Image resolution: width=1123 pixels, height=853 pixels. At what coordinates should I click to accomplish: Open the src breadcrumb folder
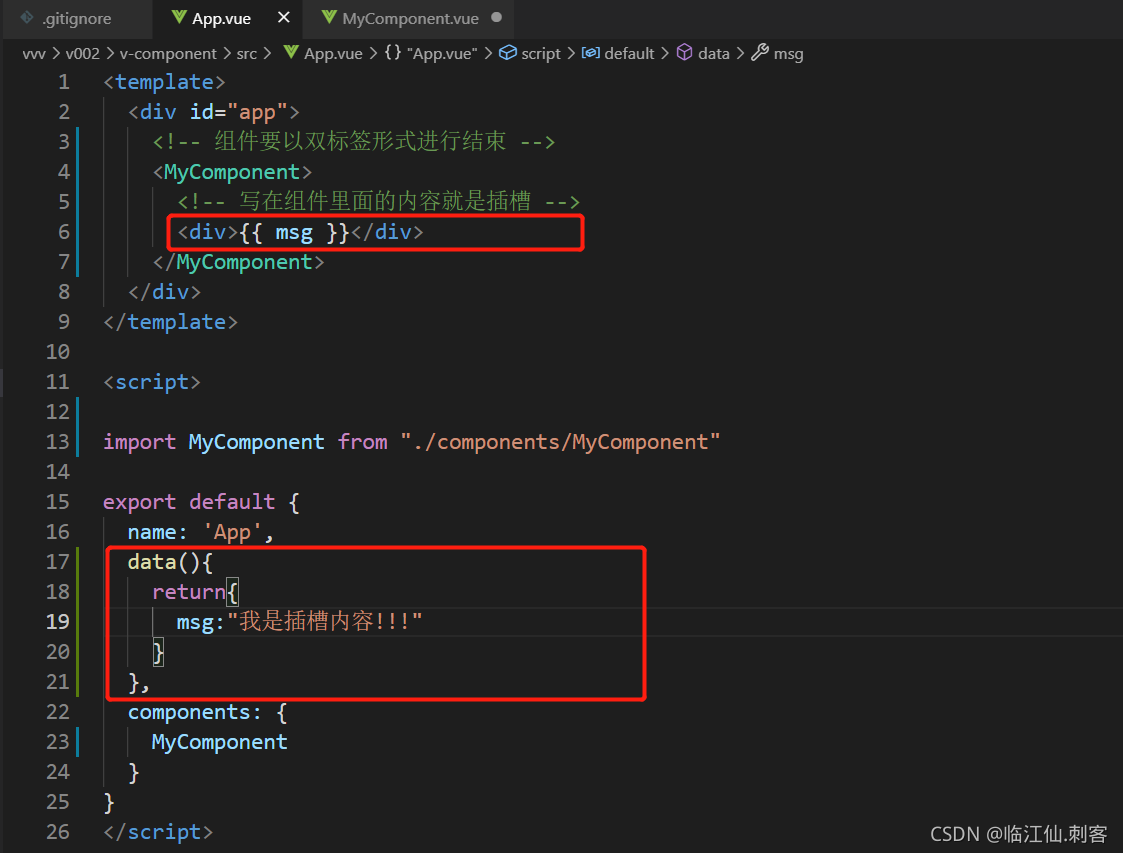pos(246,54)
